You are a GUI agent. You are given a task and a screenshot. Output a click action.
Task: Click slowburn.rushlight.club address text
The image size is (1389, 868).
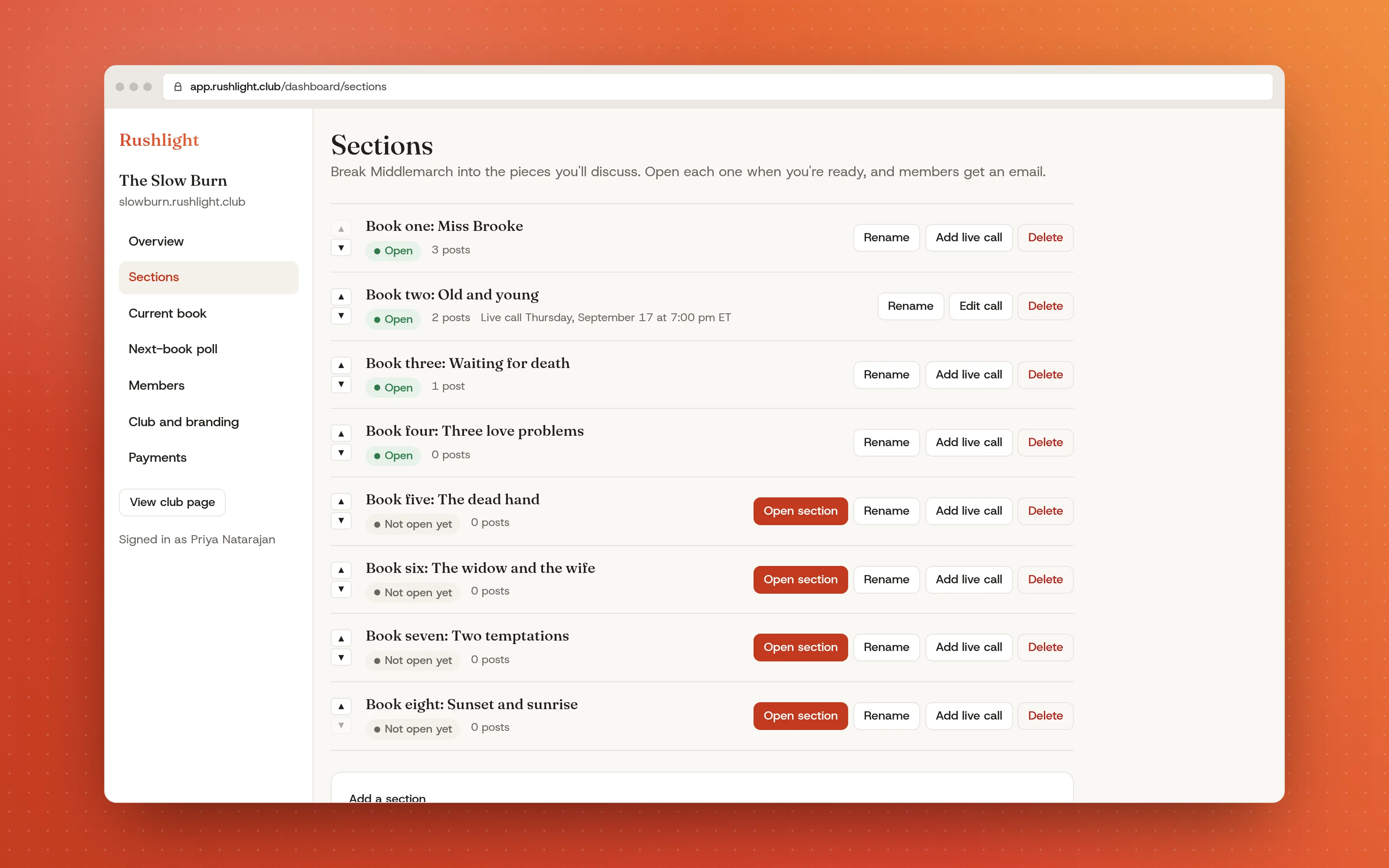[182, 202]
